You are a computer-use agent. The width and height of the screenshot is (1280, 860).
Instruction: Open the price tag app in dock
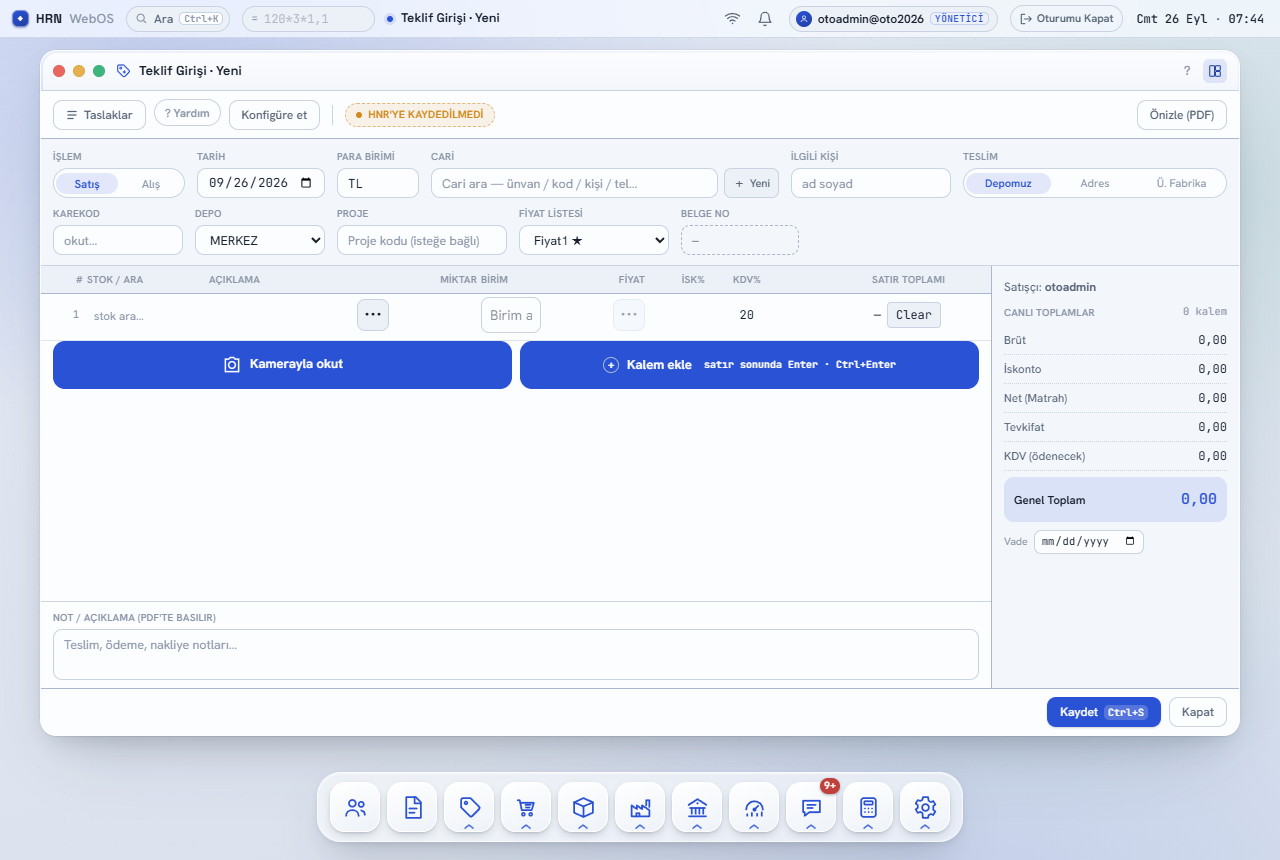pyautogui.click(x=469, y=807)
